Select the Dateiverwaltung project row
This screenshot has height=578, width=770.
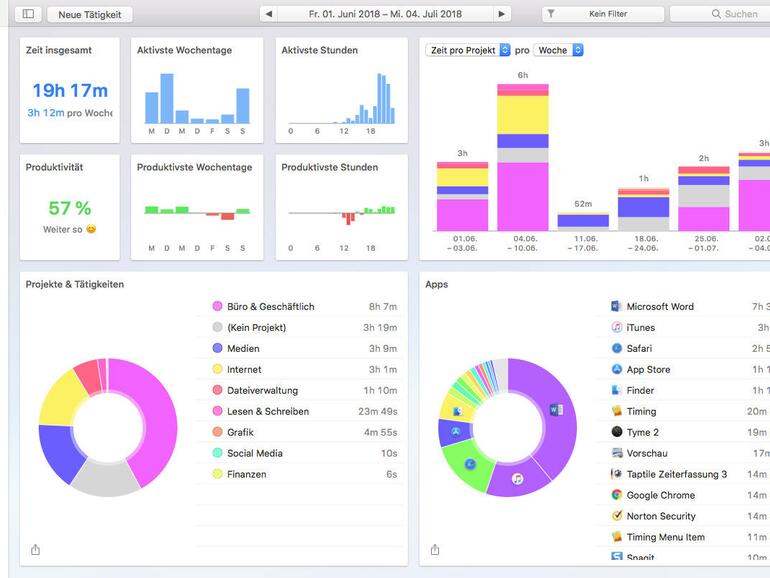[x=300, y=390]
